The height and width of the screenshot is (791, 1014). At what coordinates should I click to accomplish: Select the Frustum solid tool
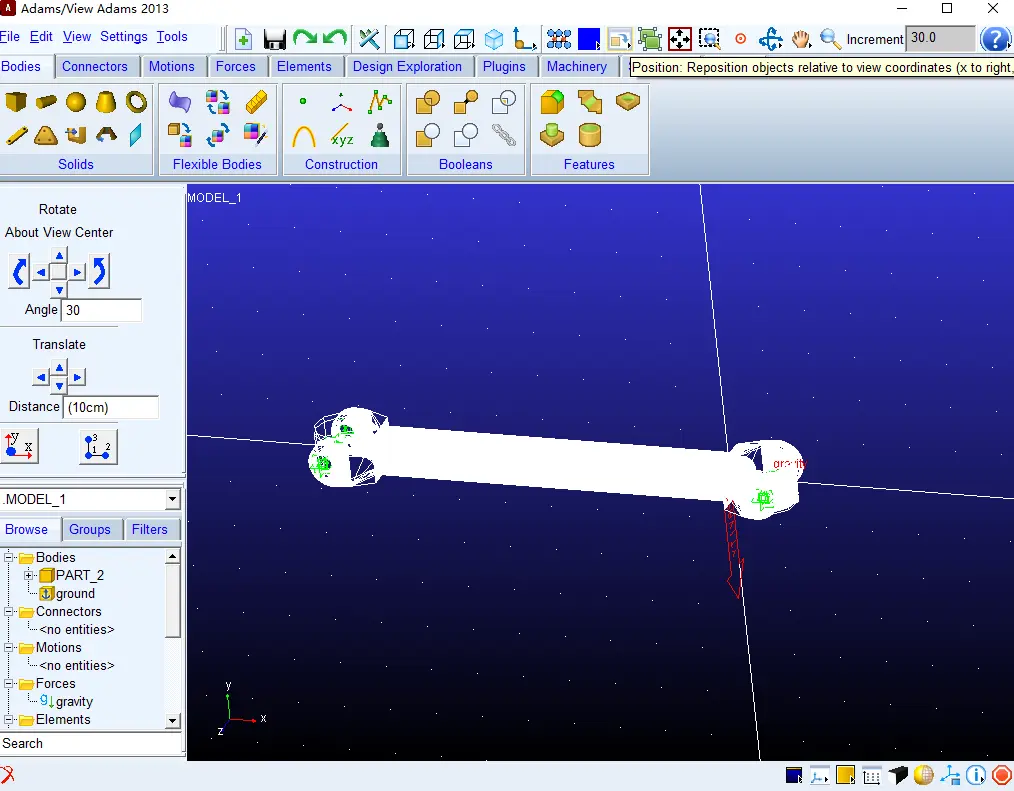[x=106, y=102]
